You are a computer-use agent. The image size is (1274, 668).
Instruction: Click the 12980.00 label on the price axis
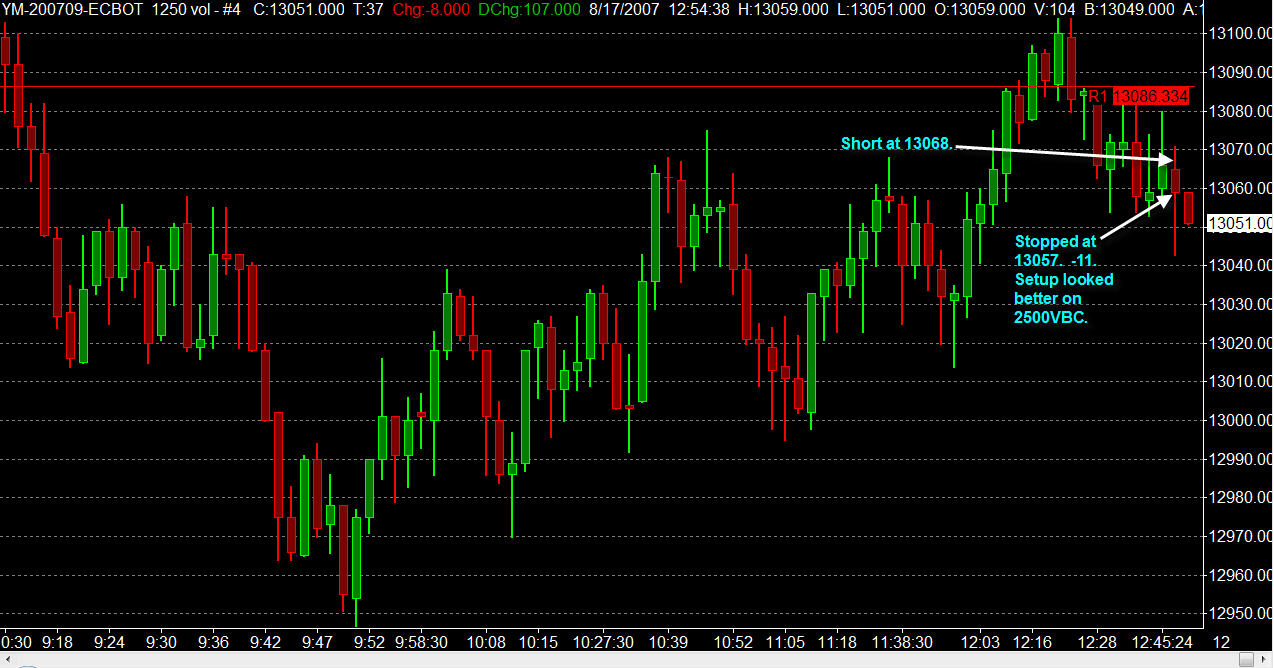pos(1240,497)
